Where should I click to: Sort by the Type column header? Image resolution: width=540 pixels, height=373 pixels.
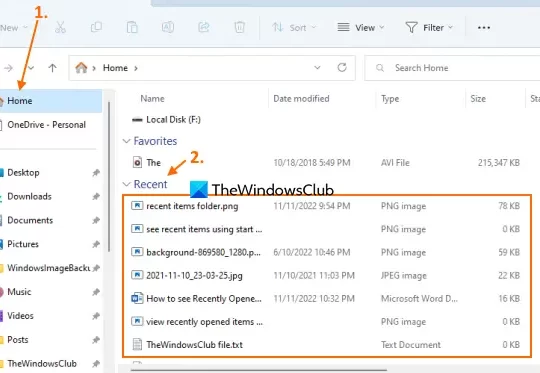390,99
